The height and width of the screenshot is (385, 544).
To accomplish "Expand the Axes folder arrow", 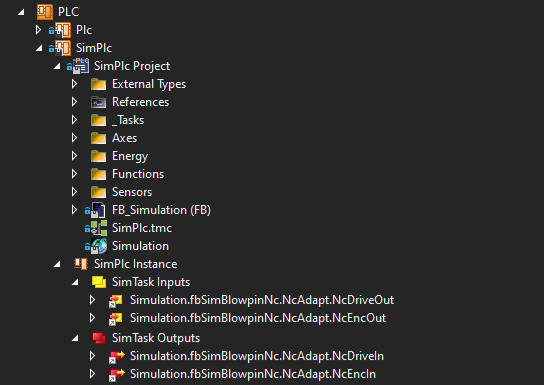I will pos(74,138).
